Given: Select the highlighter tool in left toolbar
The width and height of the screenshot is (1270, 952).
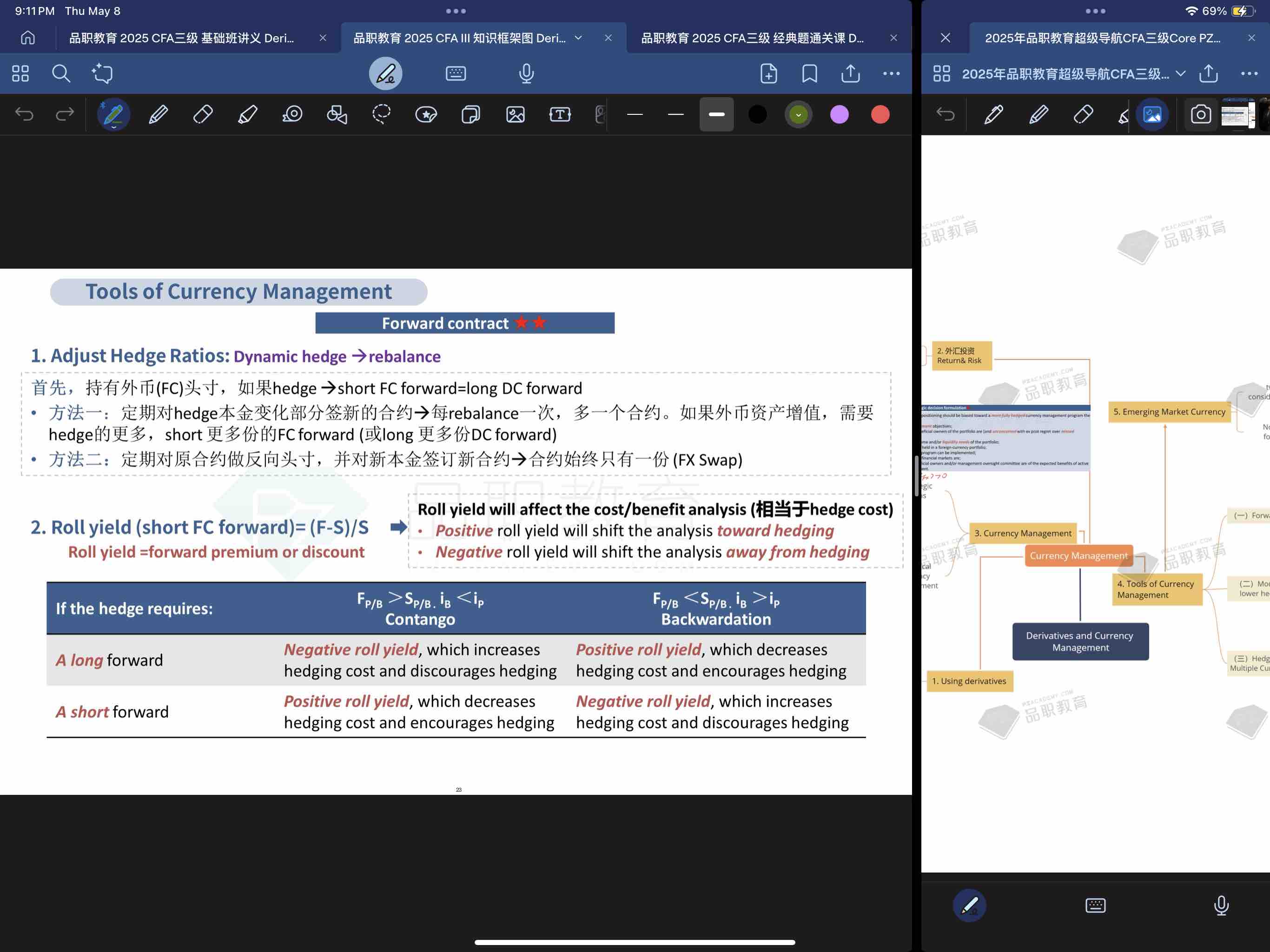Looking at the screenshot, I should point(247,114).
